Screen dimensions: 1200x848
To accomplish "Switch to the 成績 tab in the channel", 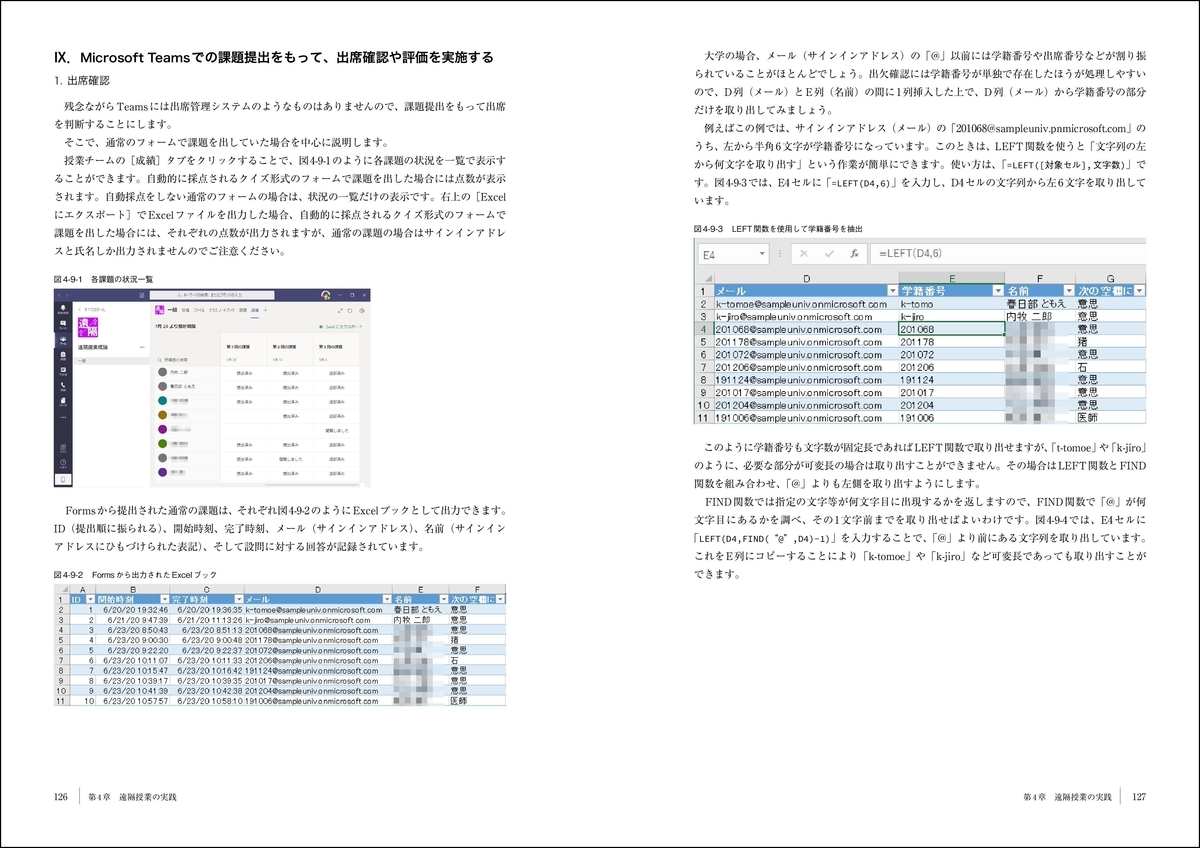I will (x=255, y=310).
